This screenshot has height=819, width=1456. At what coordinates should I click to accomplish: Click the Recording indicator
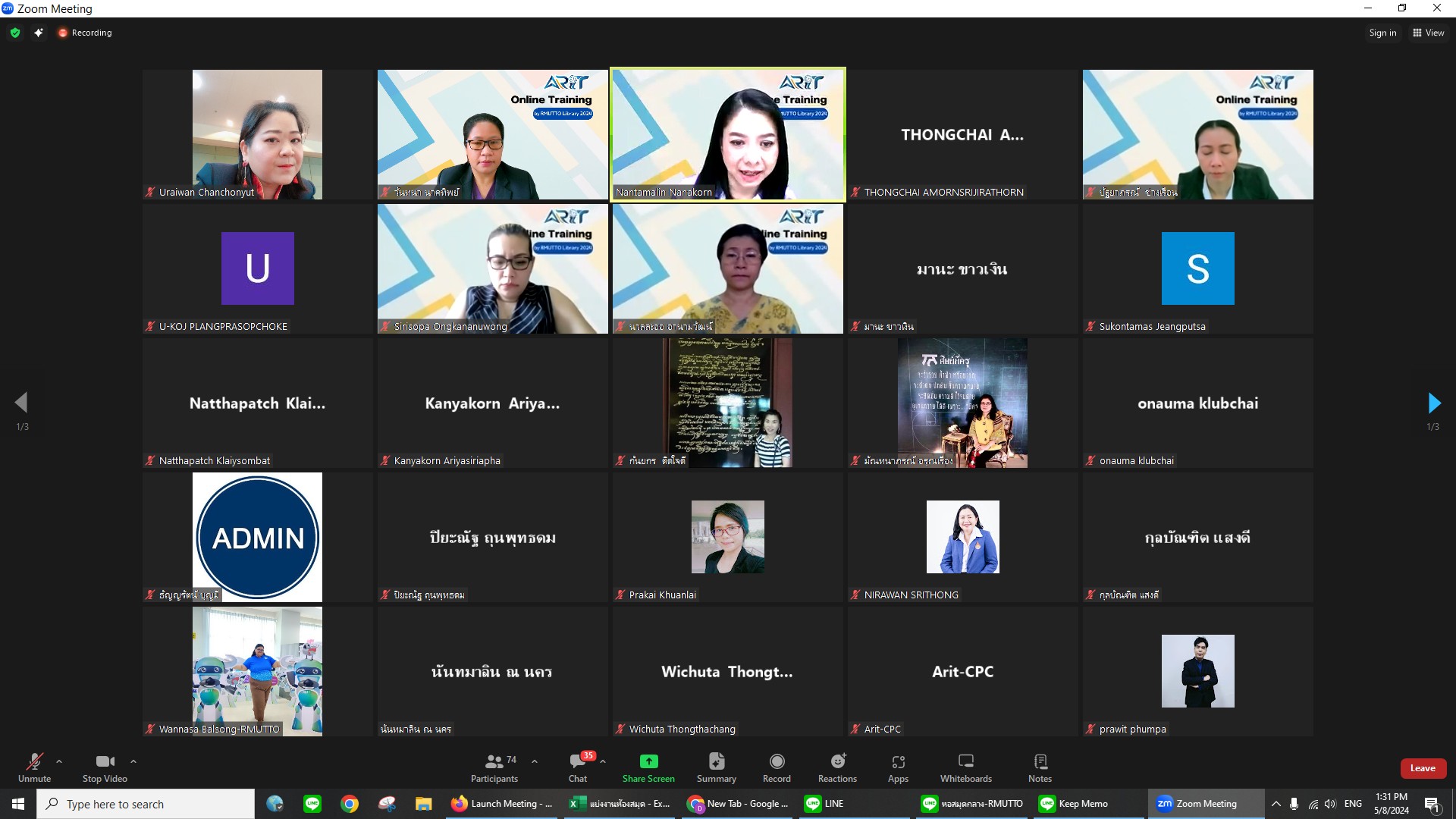[85, 33]
